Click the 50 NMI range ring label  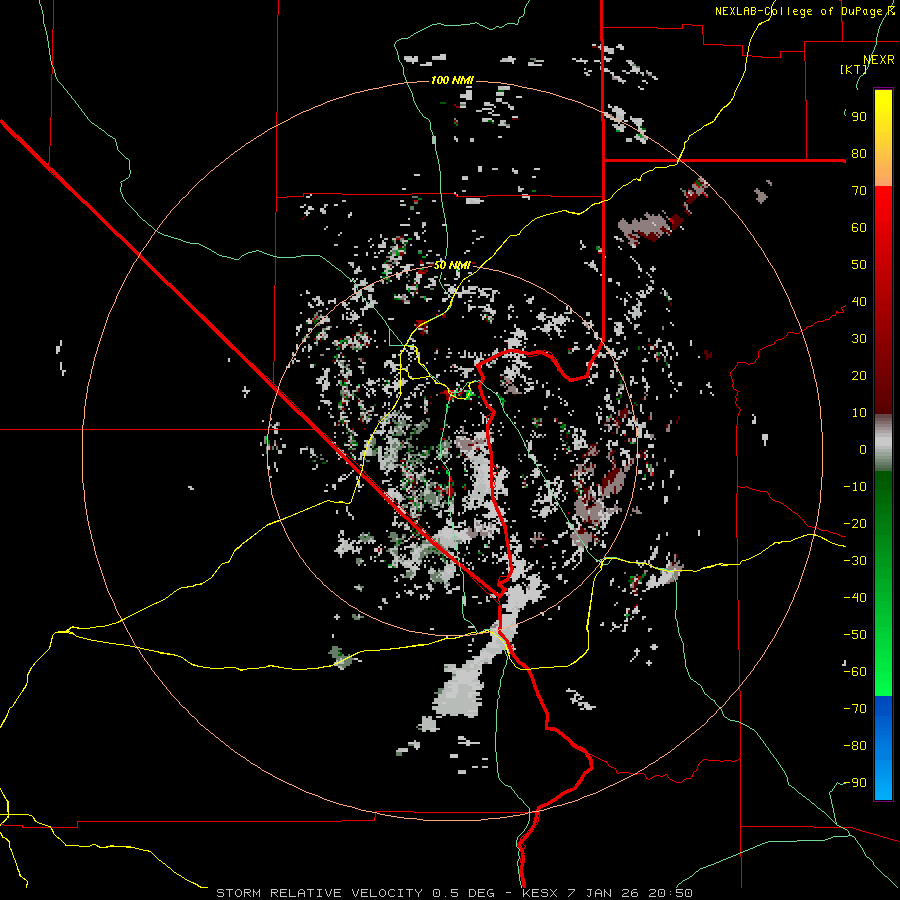pos(452,265)
